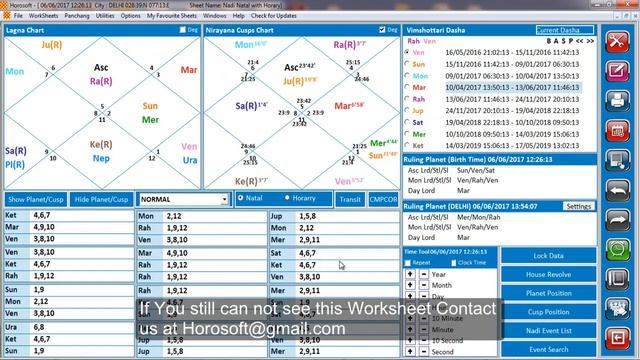
Task: Click plus button for Month
Action: 410,285
